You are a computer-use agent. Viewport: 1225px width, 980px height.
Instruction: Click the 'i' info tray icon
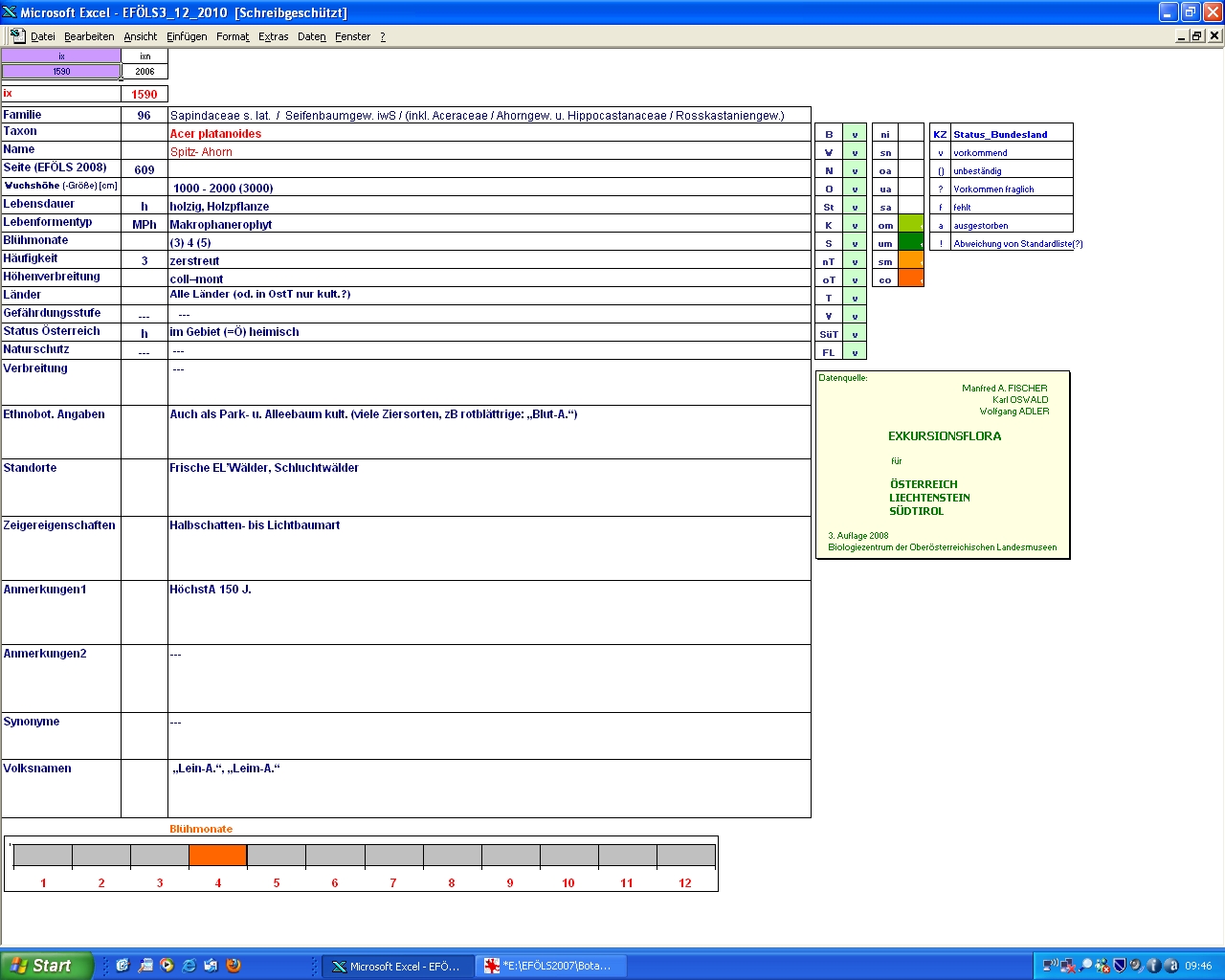[1153, 966]
